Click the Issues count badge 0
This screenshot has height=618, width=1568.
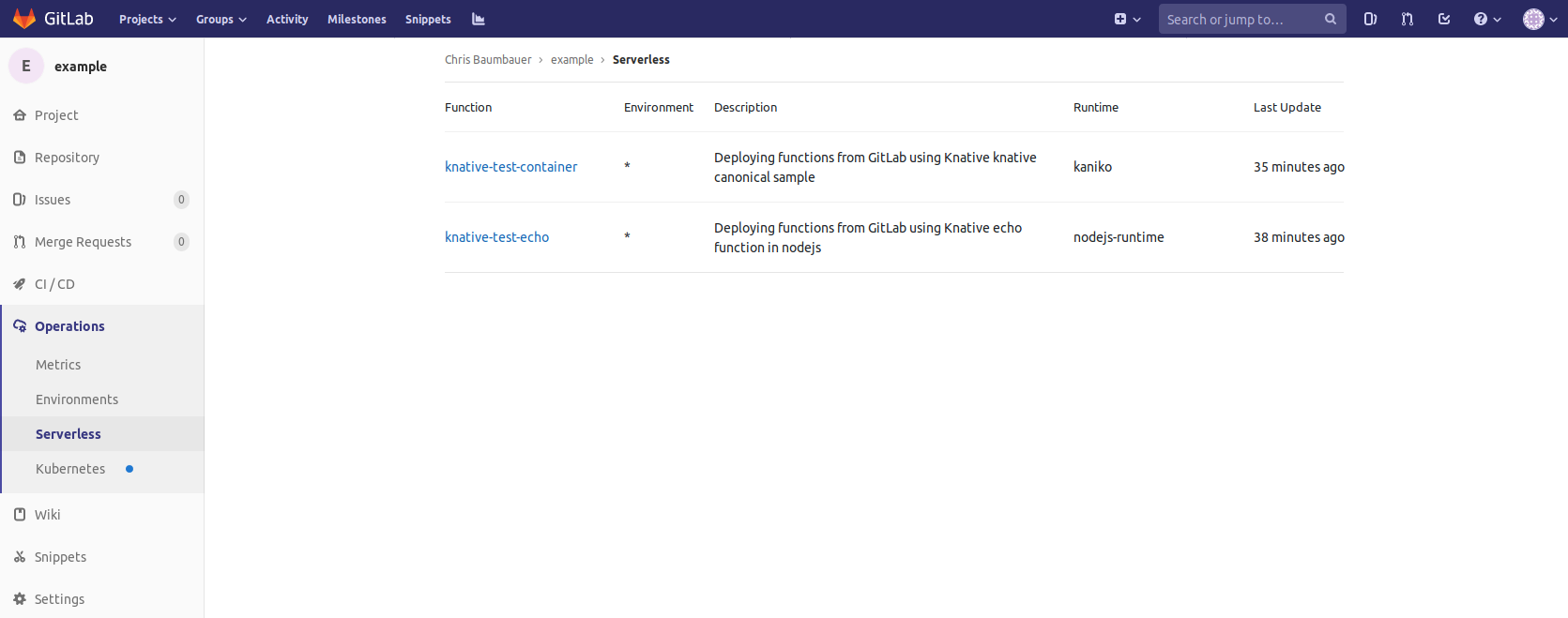[181, 200]
